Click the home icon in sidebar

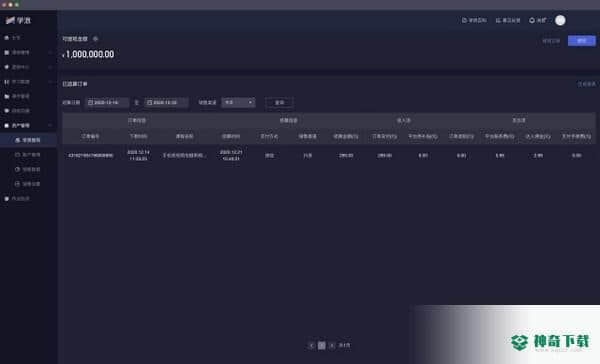tap(7, 38)
